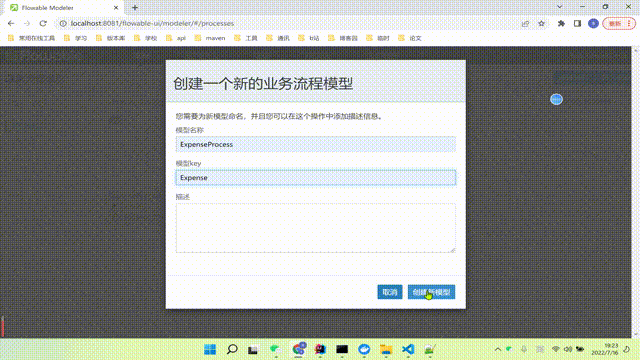Click the moon notification icon on taskbar

click(627, 349)
